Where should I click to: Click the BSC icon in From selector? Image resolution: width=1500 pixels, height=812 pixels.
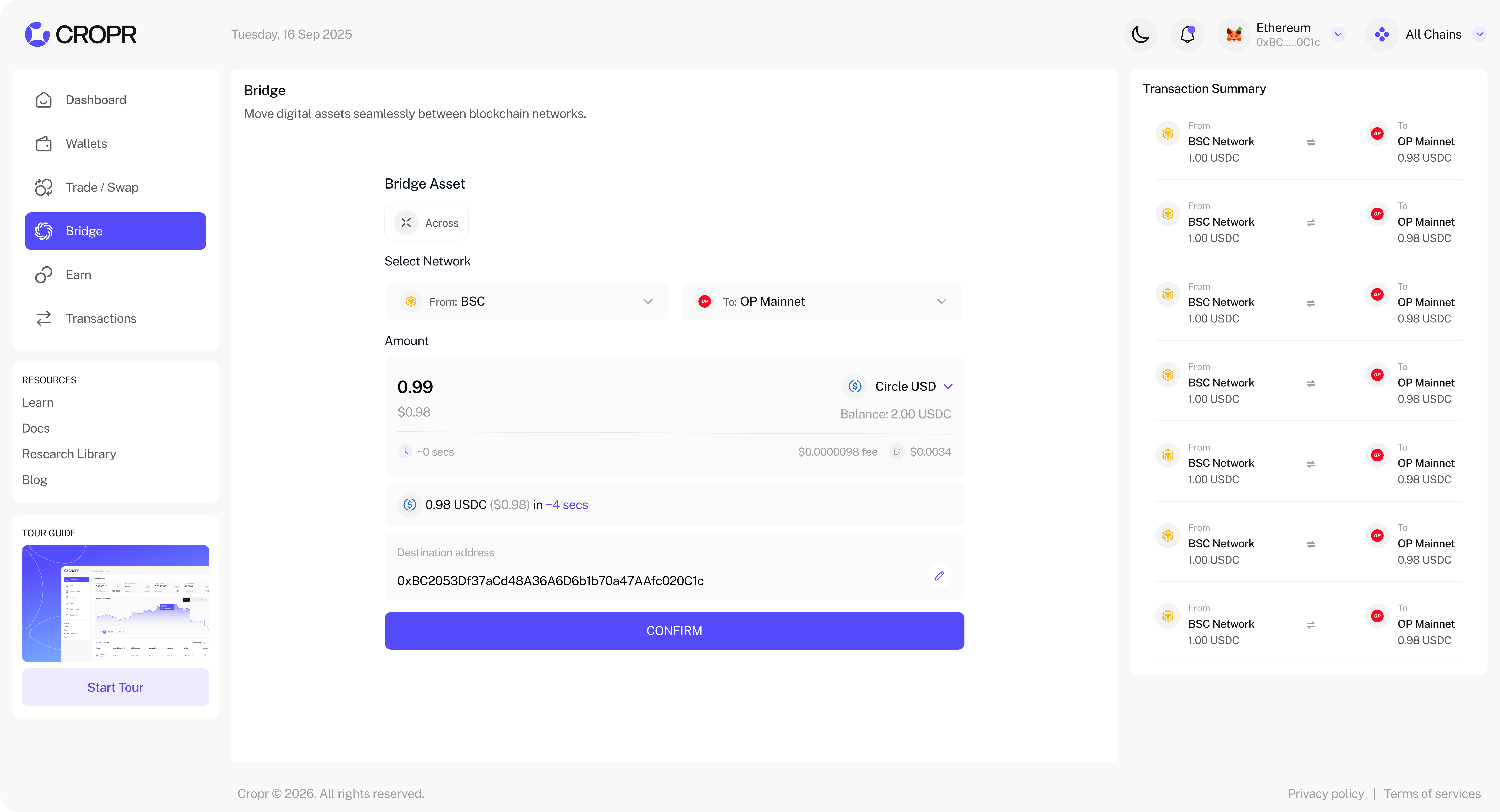(411, 302)
